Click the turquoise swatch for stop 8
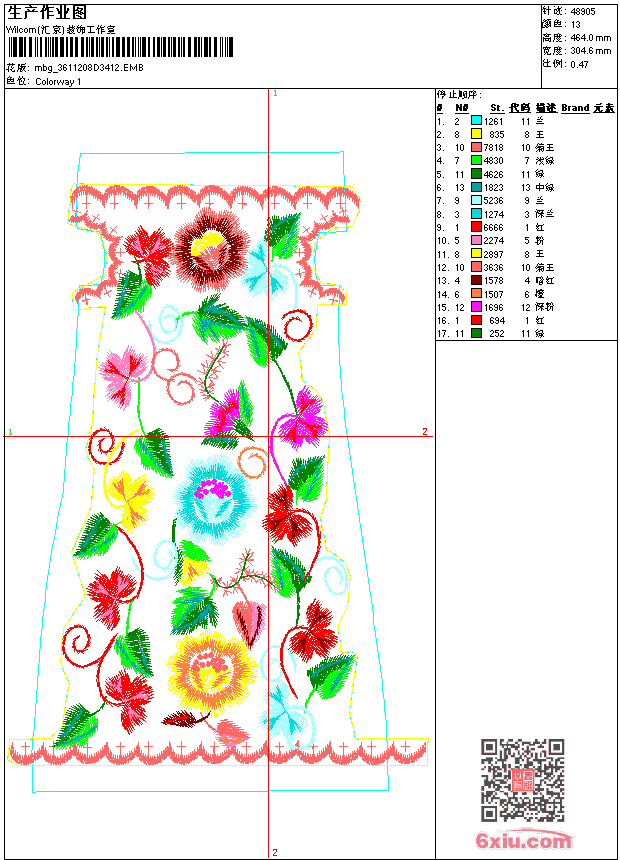 point(476,214)
